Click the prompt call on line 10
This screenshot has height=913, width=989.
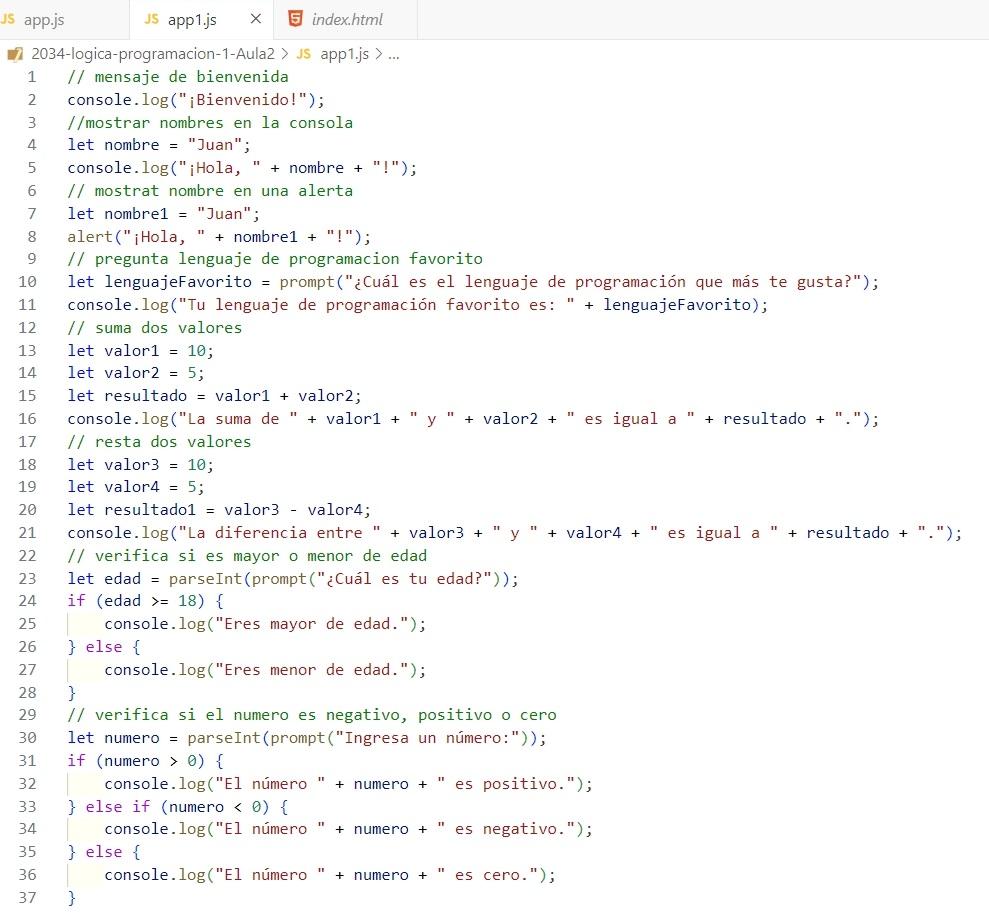[x=307, y=282]
